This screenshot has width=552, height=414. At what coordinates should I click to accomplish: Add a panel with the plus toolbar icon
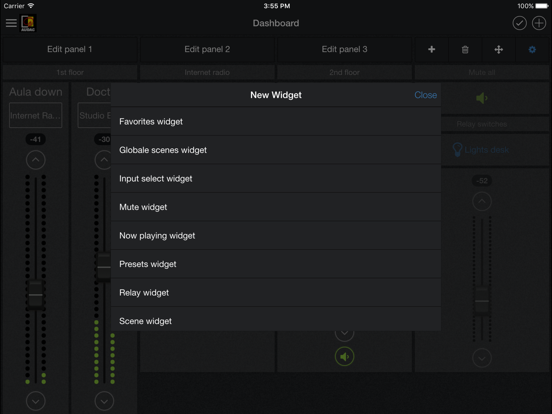click(432, 50)
